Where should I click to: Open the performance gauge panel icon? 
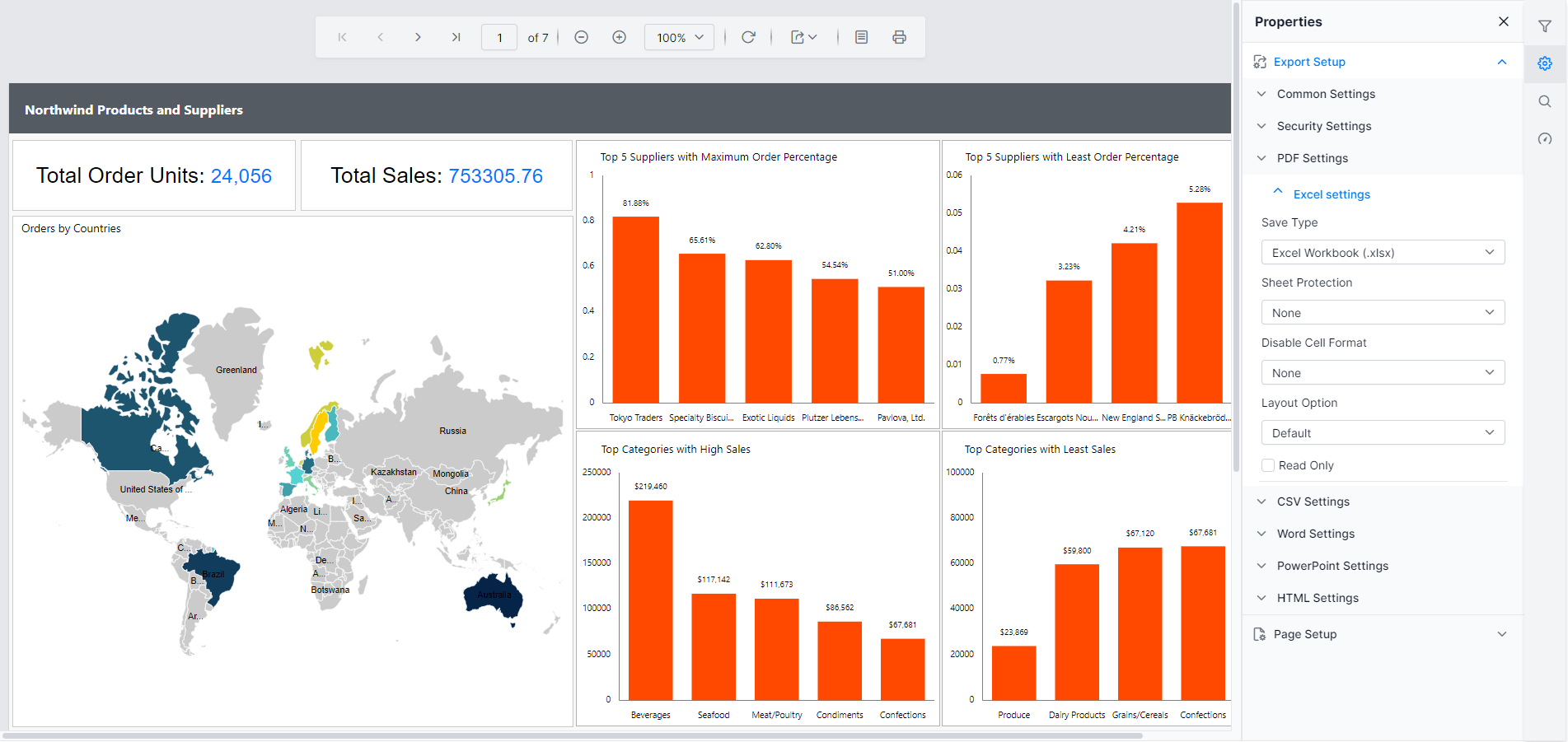click(1545, 138)
